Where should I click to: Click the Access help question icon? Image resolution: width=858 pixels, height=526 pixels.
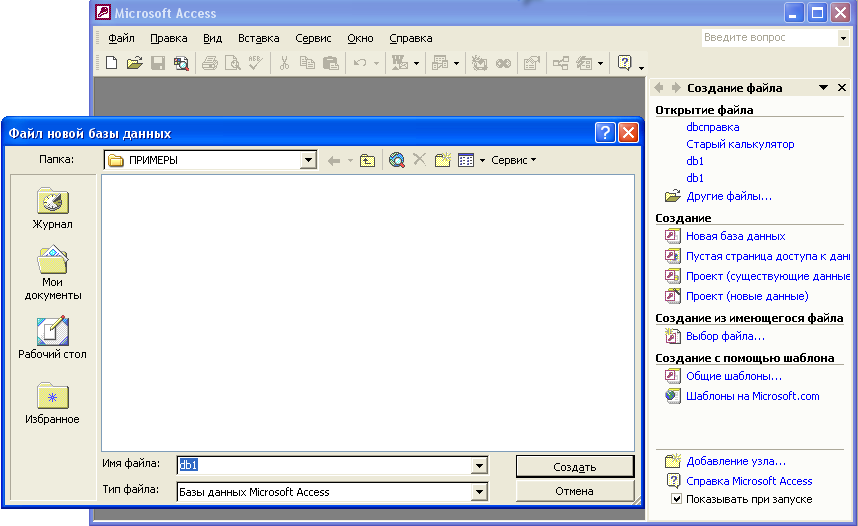tap(624, 63)
